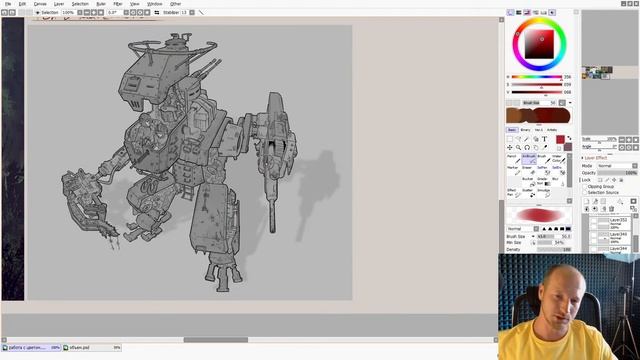Image resolution: width=640 pixels, height=360 pixels.
Task: Select the Lasso selection tool
Action: (518, 139)
